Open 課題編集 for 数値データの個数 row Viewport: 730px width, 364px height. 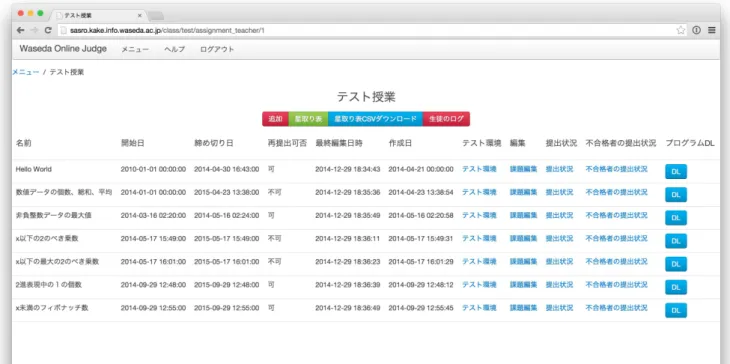[524, 192]
